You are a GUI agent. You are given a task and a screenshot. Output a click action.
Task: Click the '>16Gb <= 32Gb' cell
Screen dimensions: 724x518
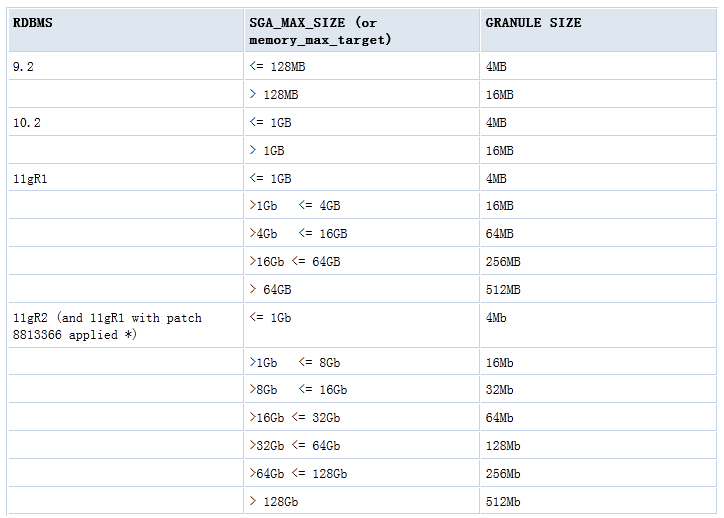point(295,418)
